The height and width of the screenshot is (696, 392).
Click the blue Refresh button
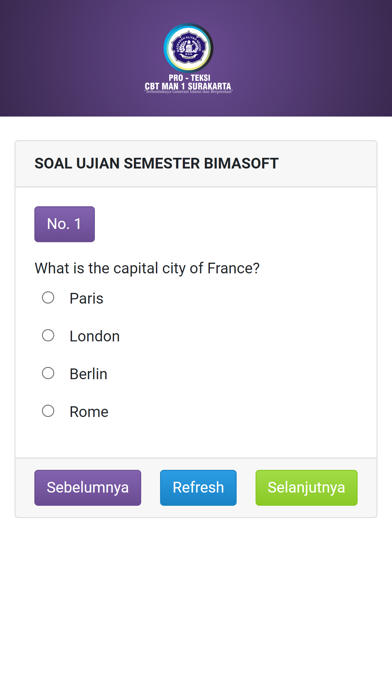(x=198, y=487)
